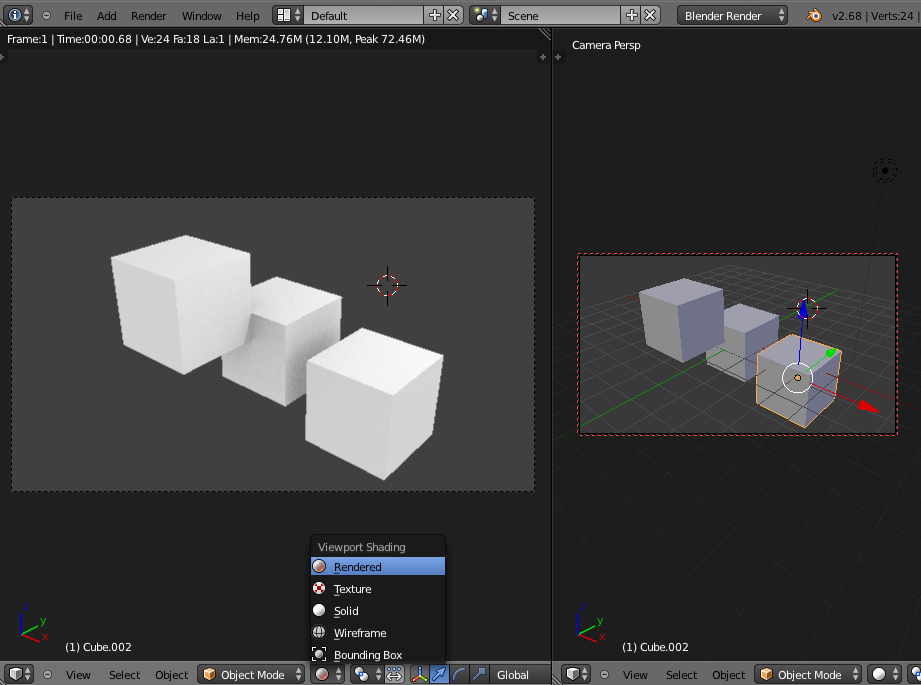This screenshot has width=921, height=685.
Task: Toggle the rotate manipulator
Action: 458,673
